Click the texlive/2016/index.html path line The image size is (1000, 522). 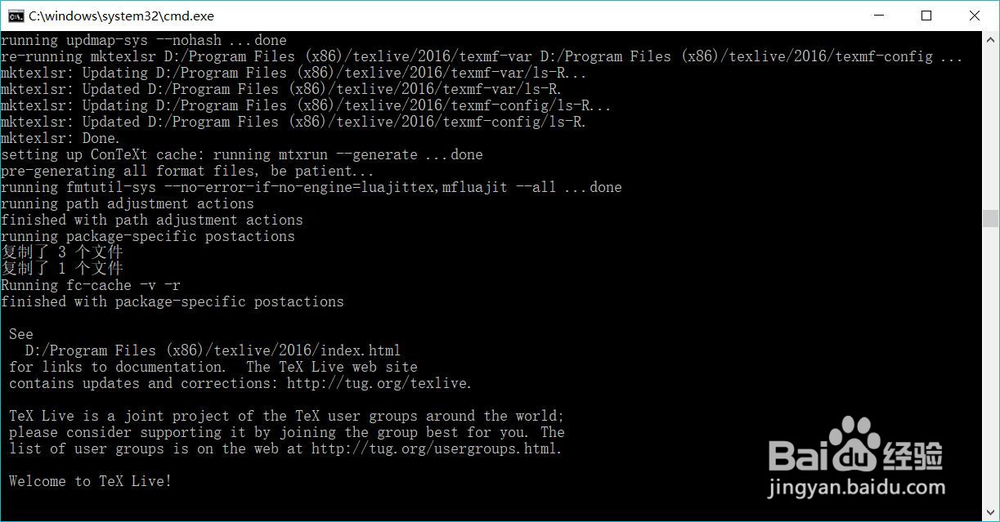pos(212,350)
